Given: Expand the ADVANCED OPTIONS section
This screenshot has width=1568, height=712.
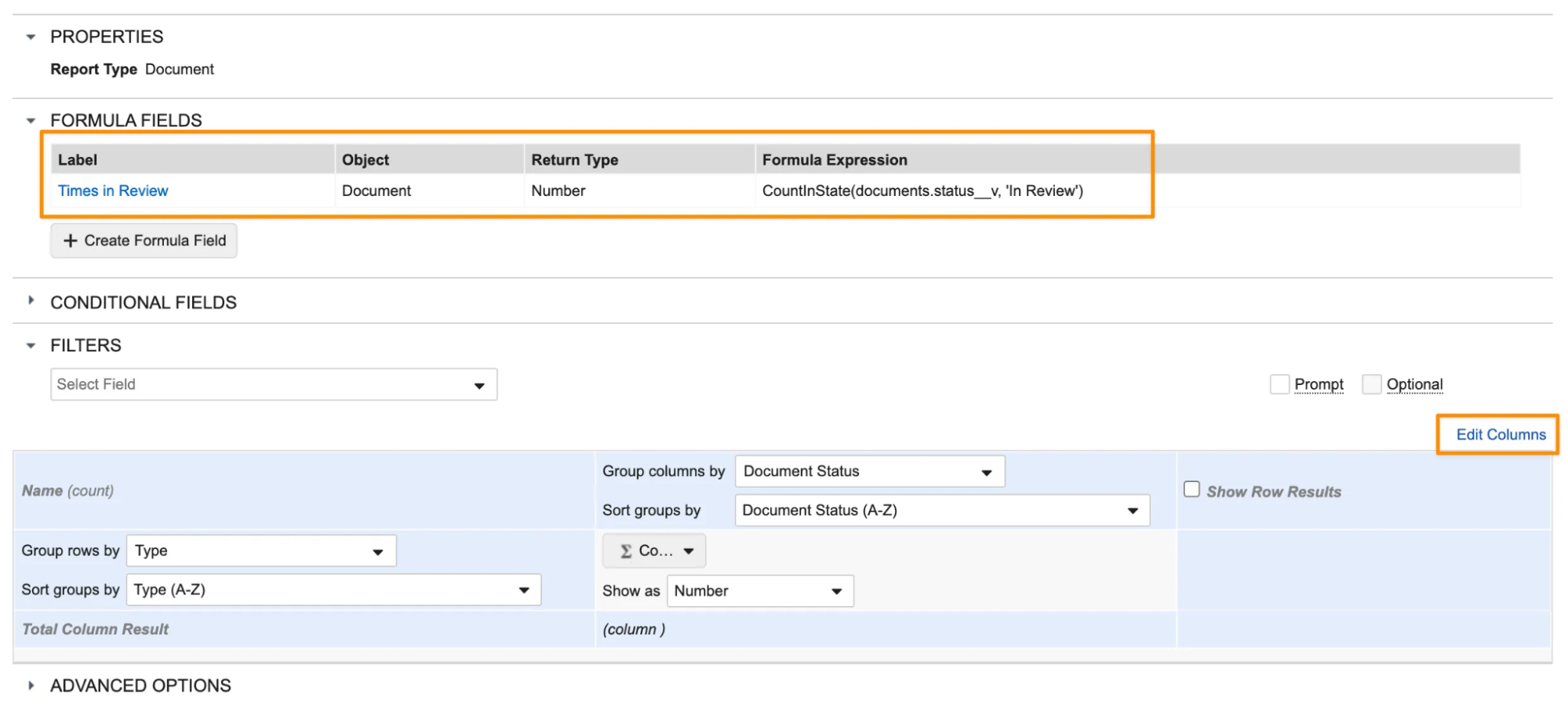Looking at the screenshot, I should coord(31,685).
